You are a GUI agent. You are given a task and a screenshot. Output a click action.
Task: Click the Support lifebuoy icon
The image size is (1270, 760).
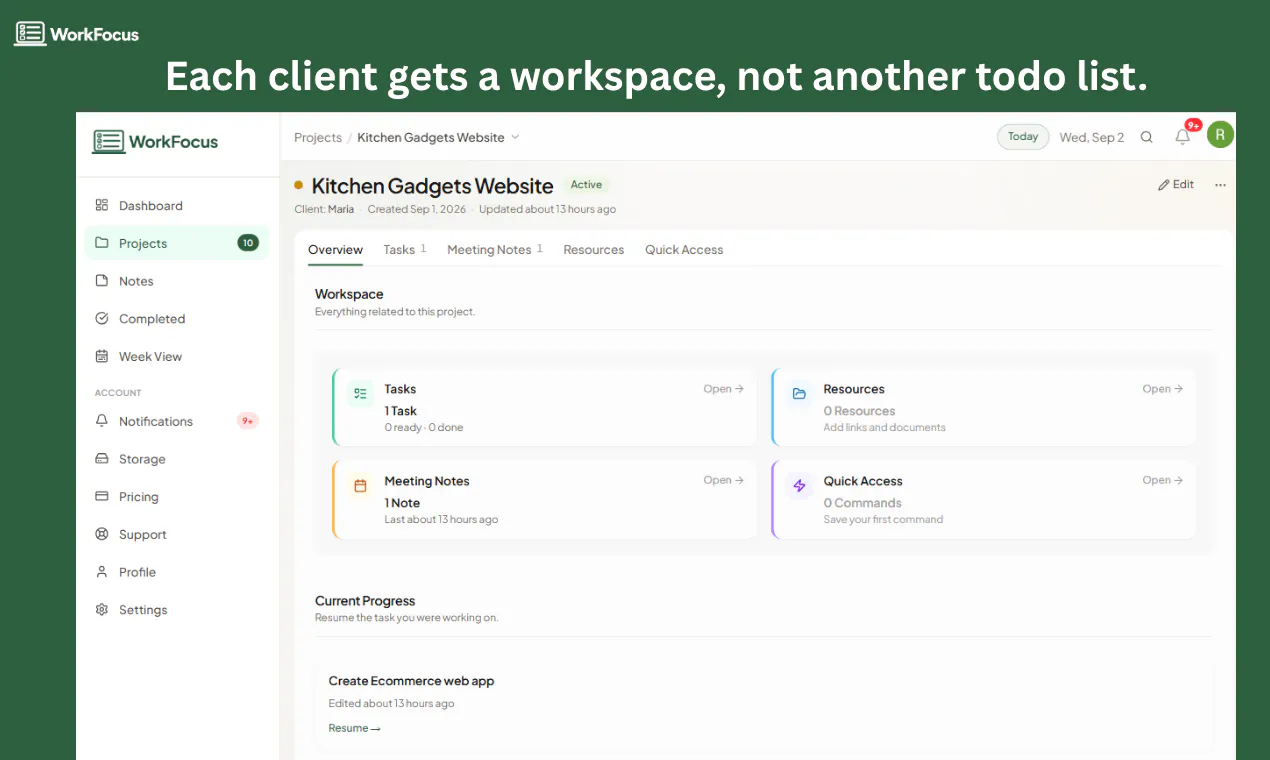(x=101, y=534)
